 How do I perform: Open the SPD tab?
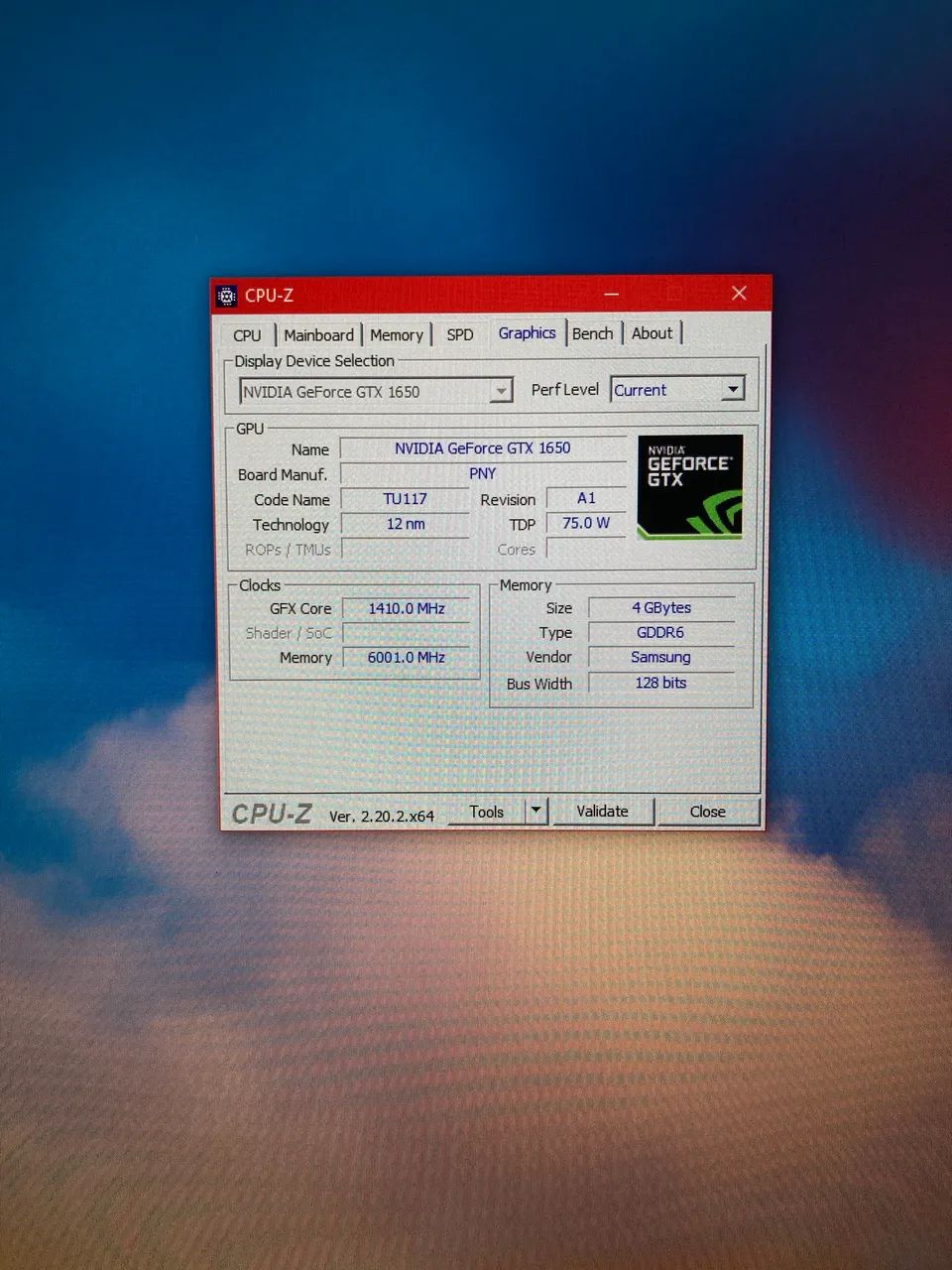[460, 334]
